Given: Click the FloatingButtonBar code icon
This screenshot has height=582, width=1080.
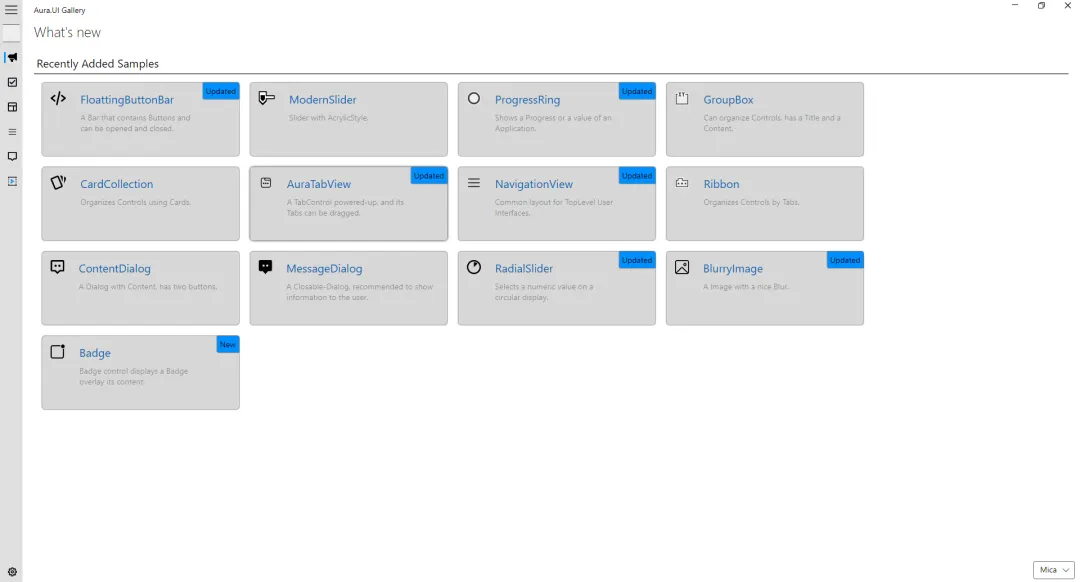Looking at the screenshot, I should pyautogui.click(x=59, y=98).
